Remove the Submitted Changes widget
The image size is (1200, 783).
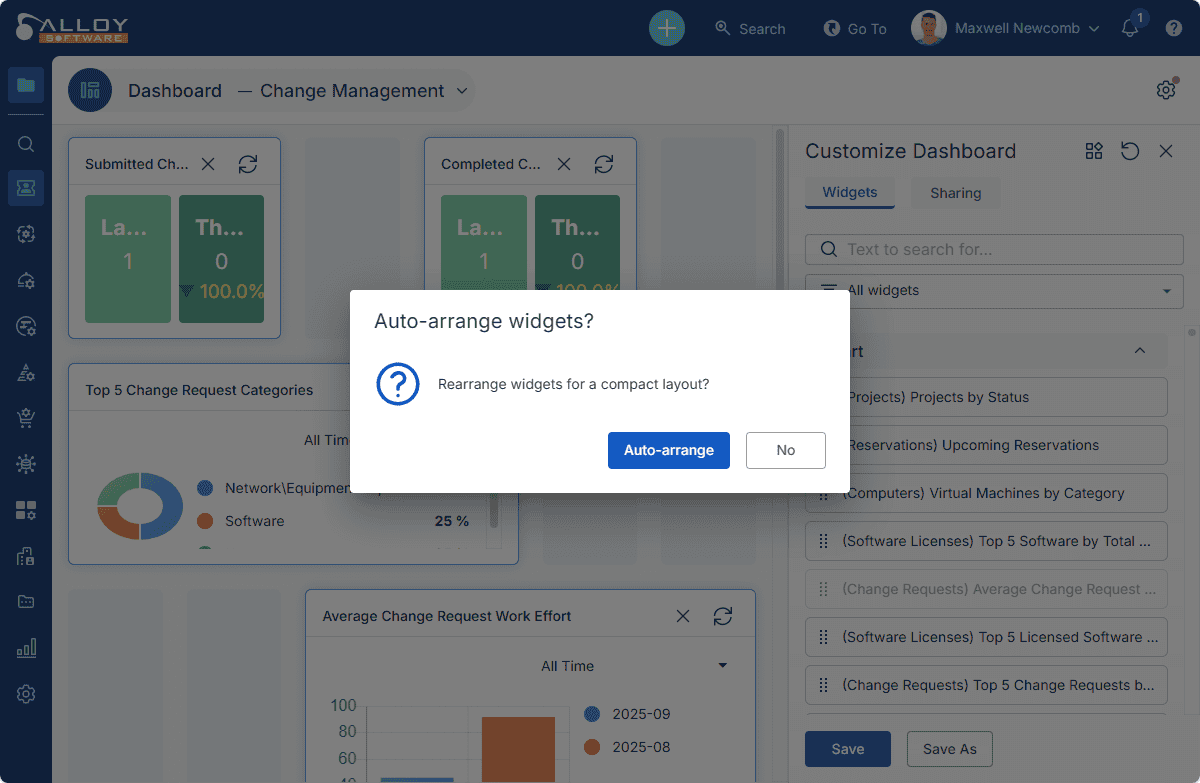208,164
